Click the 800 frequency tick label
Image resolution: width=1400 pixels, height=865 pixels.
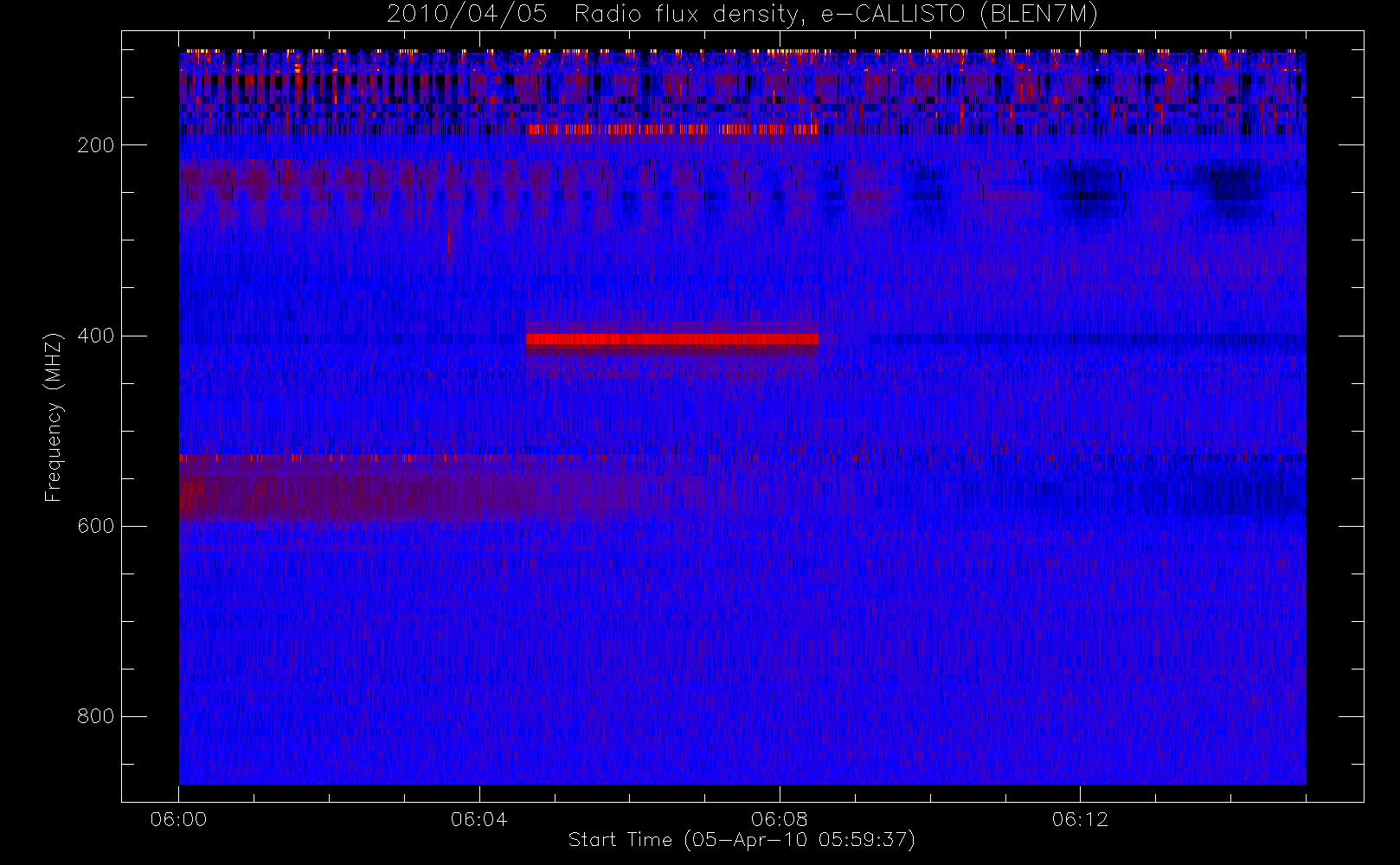[96, 716]
